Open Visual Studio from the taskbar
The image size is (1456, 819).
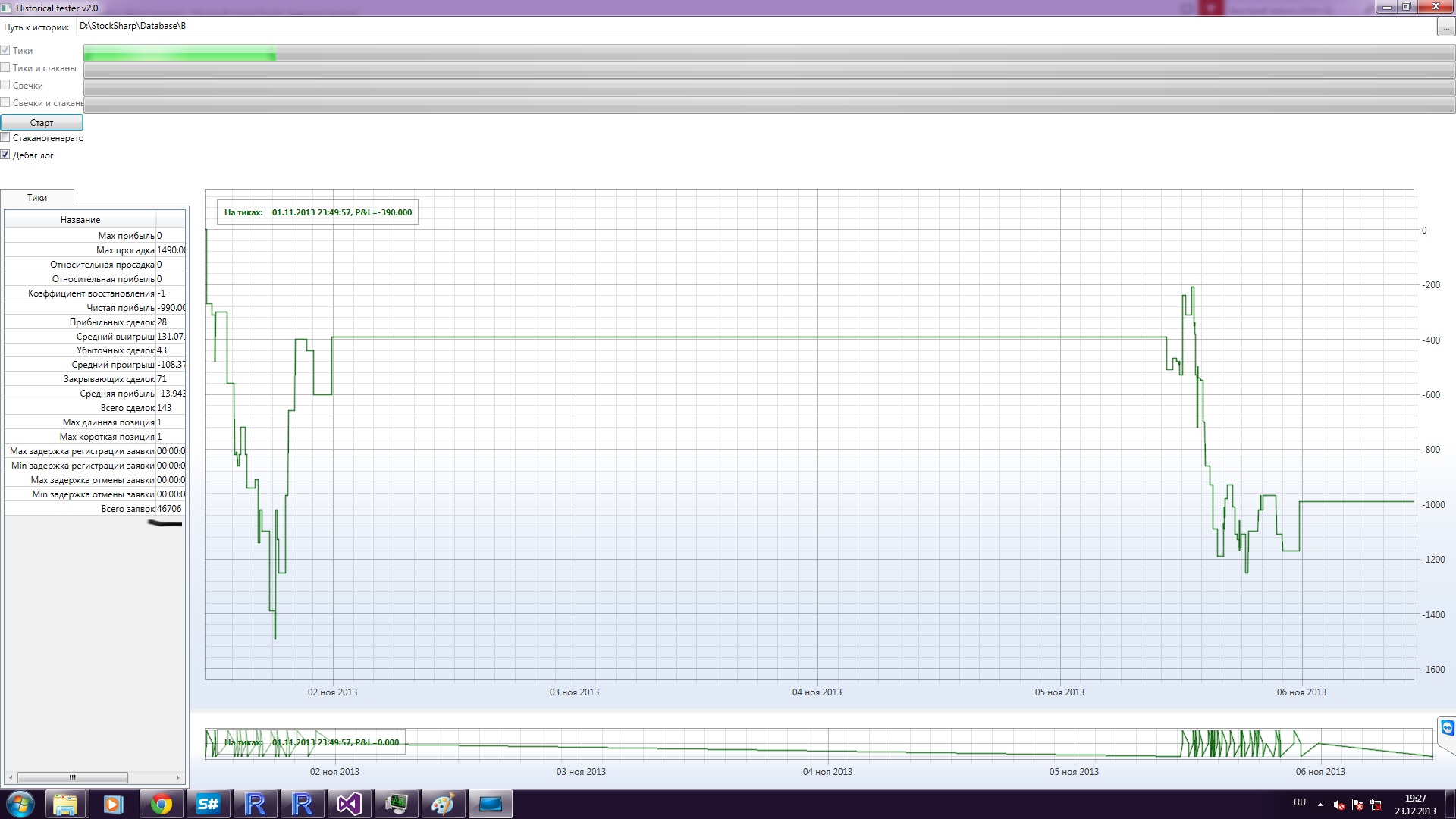click(x=349, y=804)
